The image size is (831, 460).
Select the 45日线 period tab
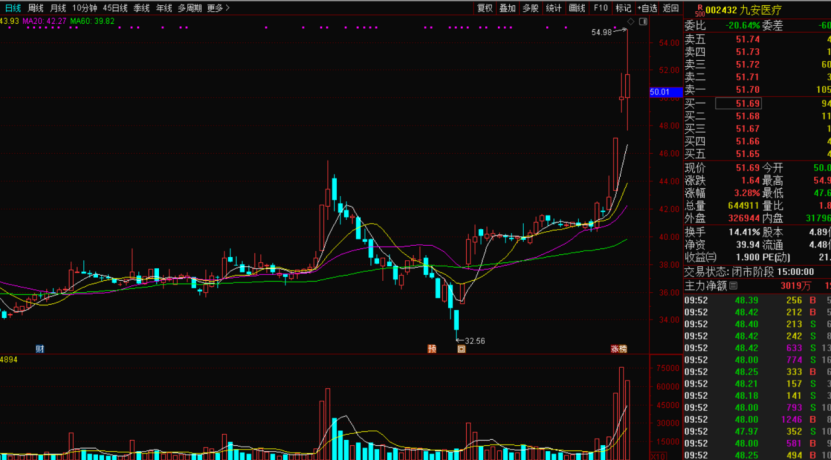tap(116, 8)
